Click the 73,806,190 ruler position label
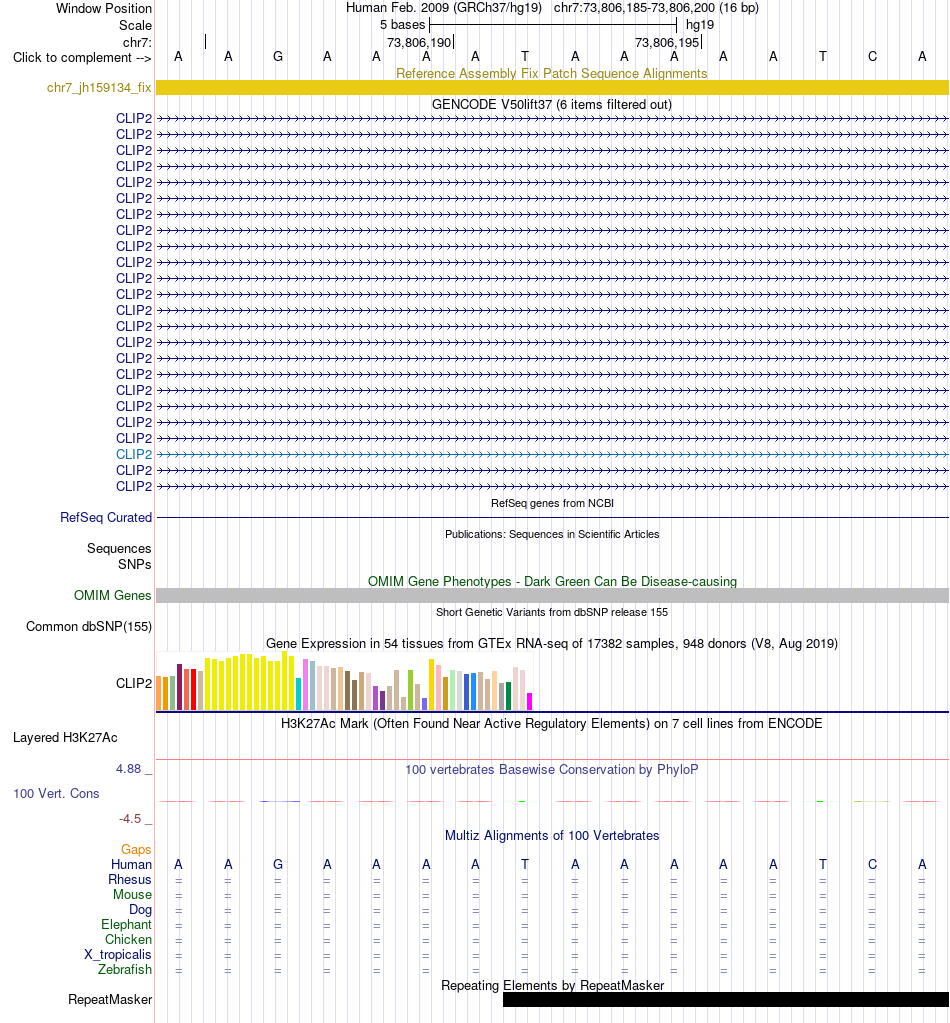 click(419, 42)
